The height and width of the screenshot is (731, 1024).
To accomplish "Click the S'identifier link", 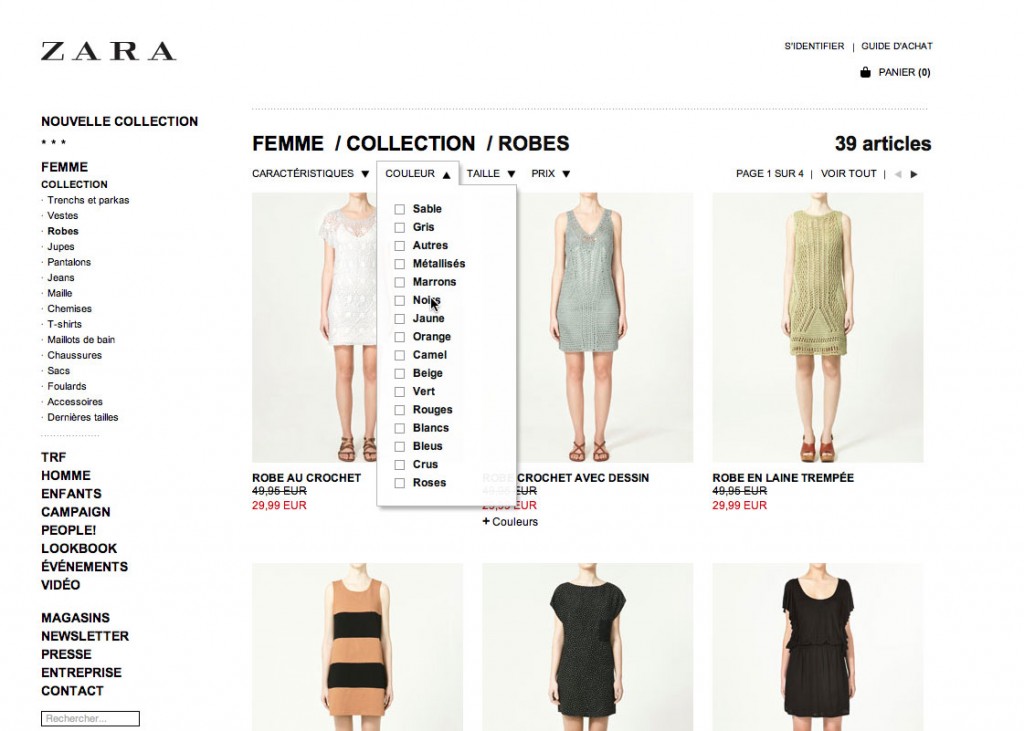I will (x=814, y=46).
